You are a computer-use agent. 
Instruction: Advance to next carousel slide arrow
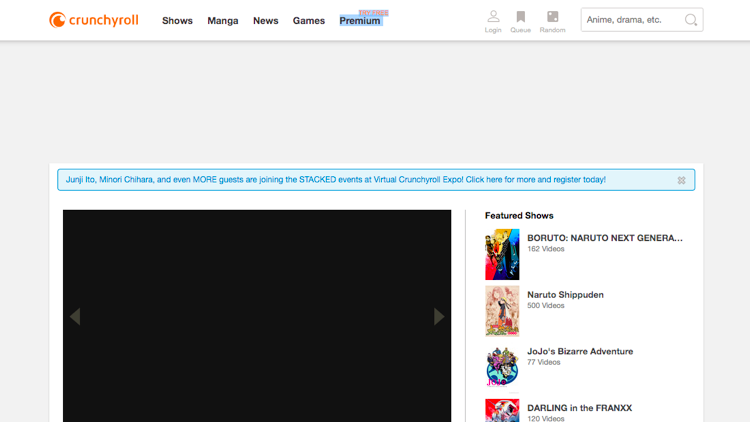(439, 316)
